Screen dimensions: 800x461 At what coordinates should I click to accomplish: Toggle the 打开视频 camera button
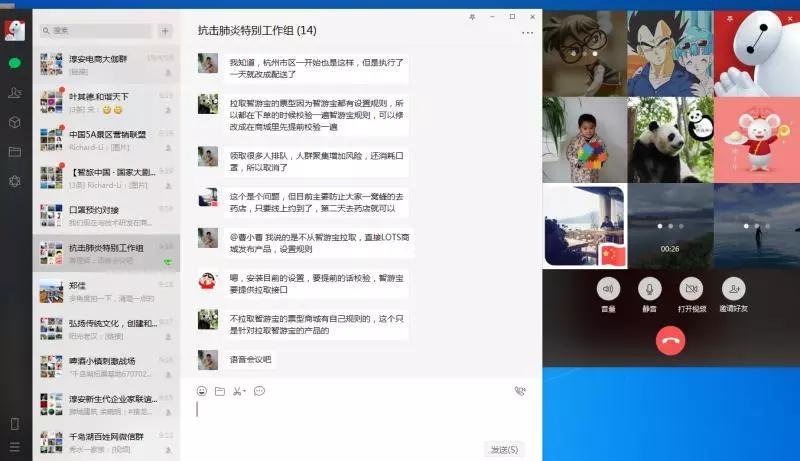(691, 289)
